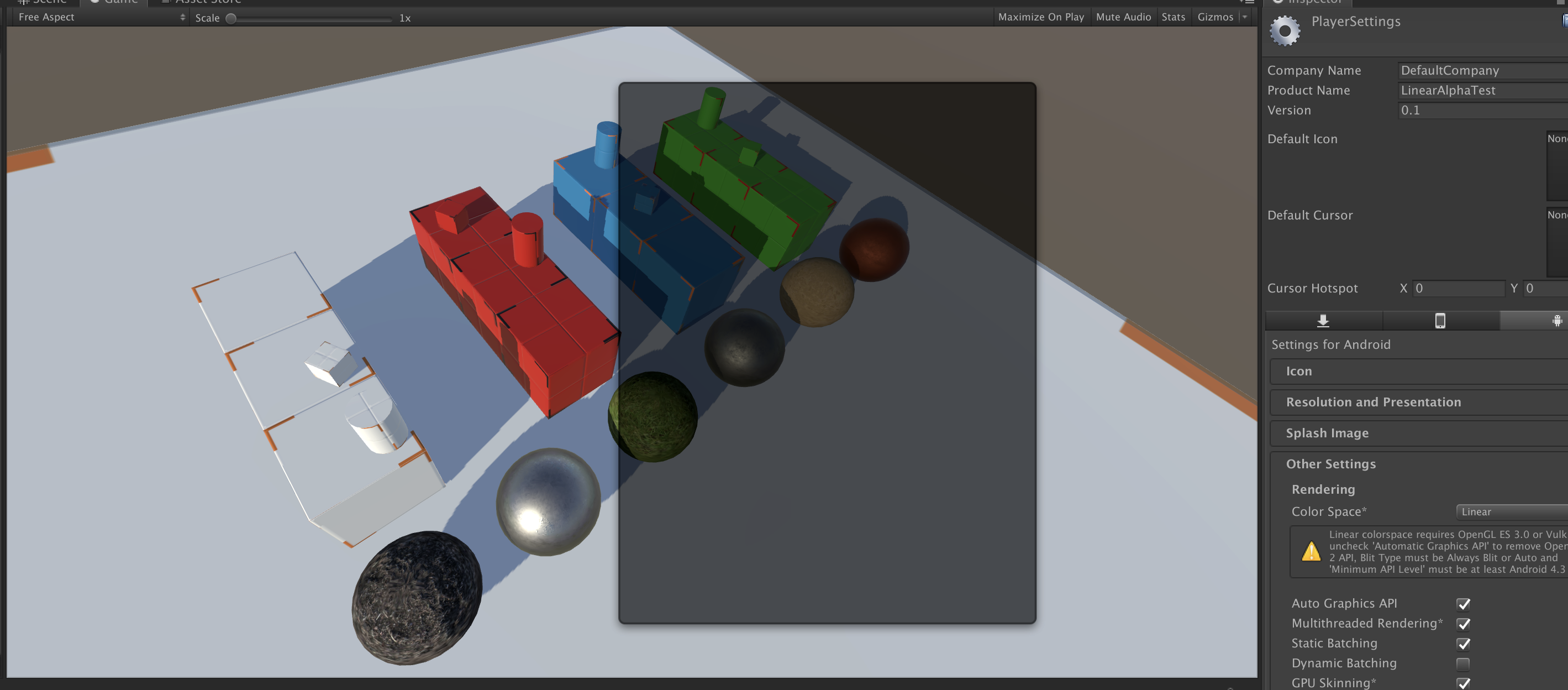Open the Gizmos dropdown arrow
Viewport: 1568px width, 690px height.
[1245, 17]
